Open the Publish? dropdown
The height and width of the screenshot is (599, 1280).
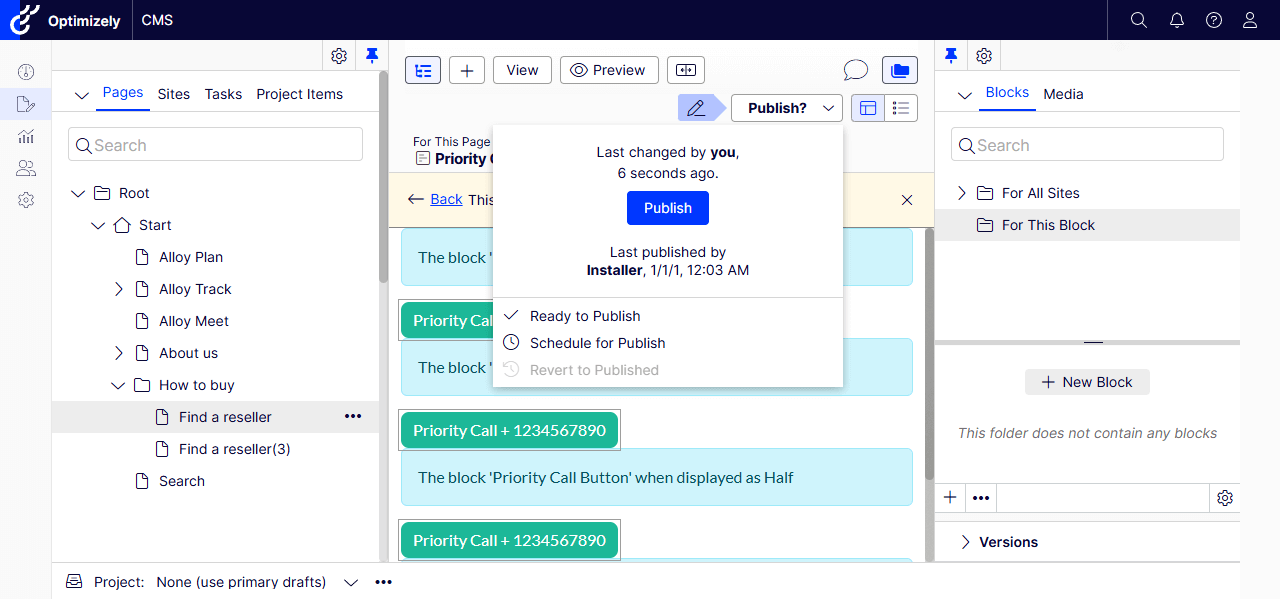click(x=786, y=108)
